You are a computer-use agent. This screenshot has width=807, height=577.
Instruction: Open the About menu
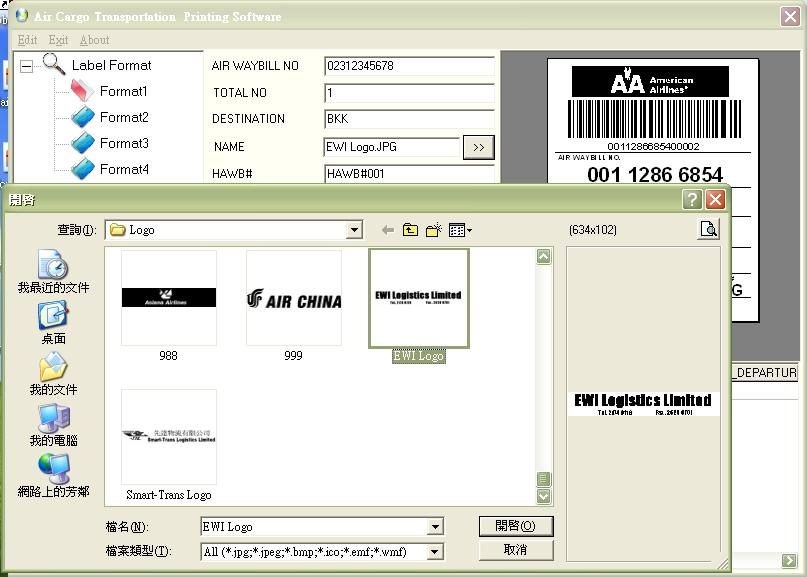(94, 40)
